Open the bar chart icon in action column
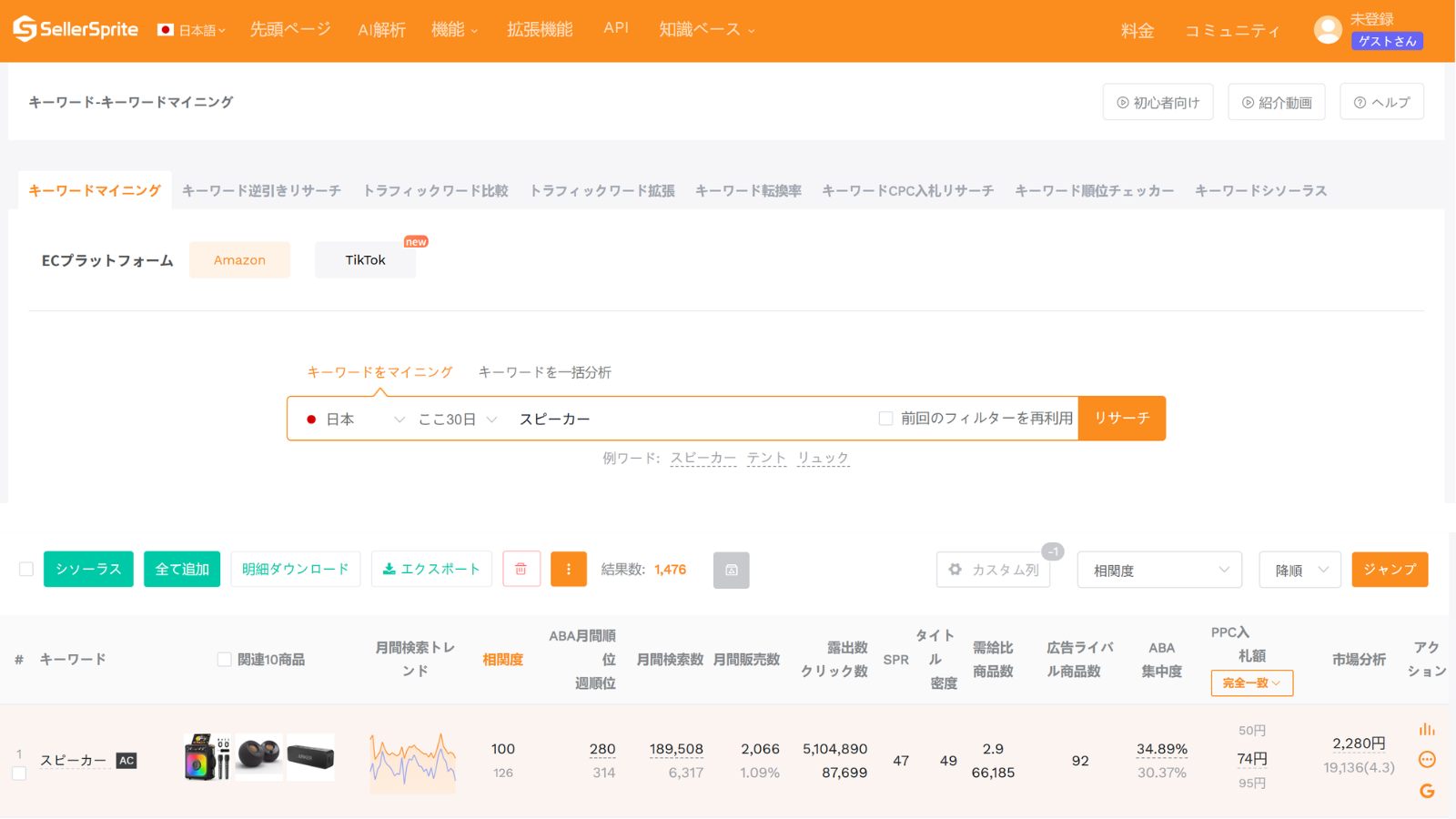 (1427, 729)
